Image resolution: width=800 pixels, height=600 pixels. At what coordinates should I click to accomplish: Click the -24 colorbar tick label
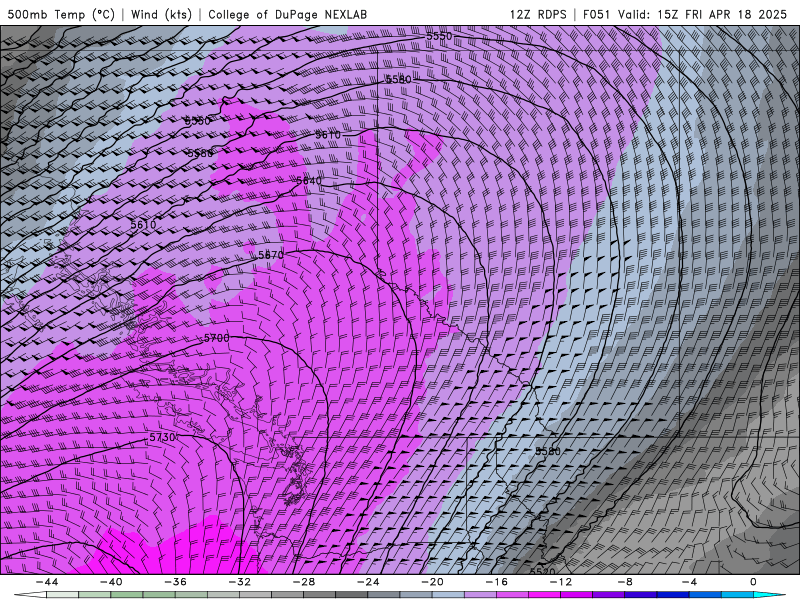(x=368, y=582)
